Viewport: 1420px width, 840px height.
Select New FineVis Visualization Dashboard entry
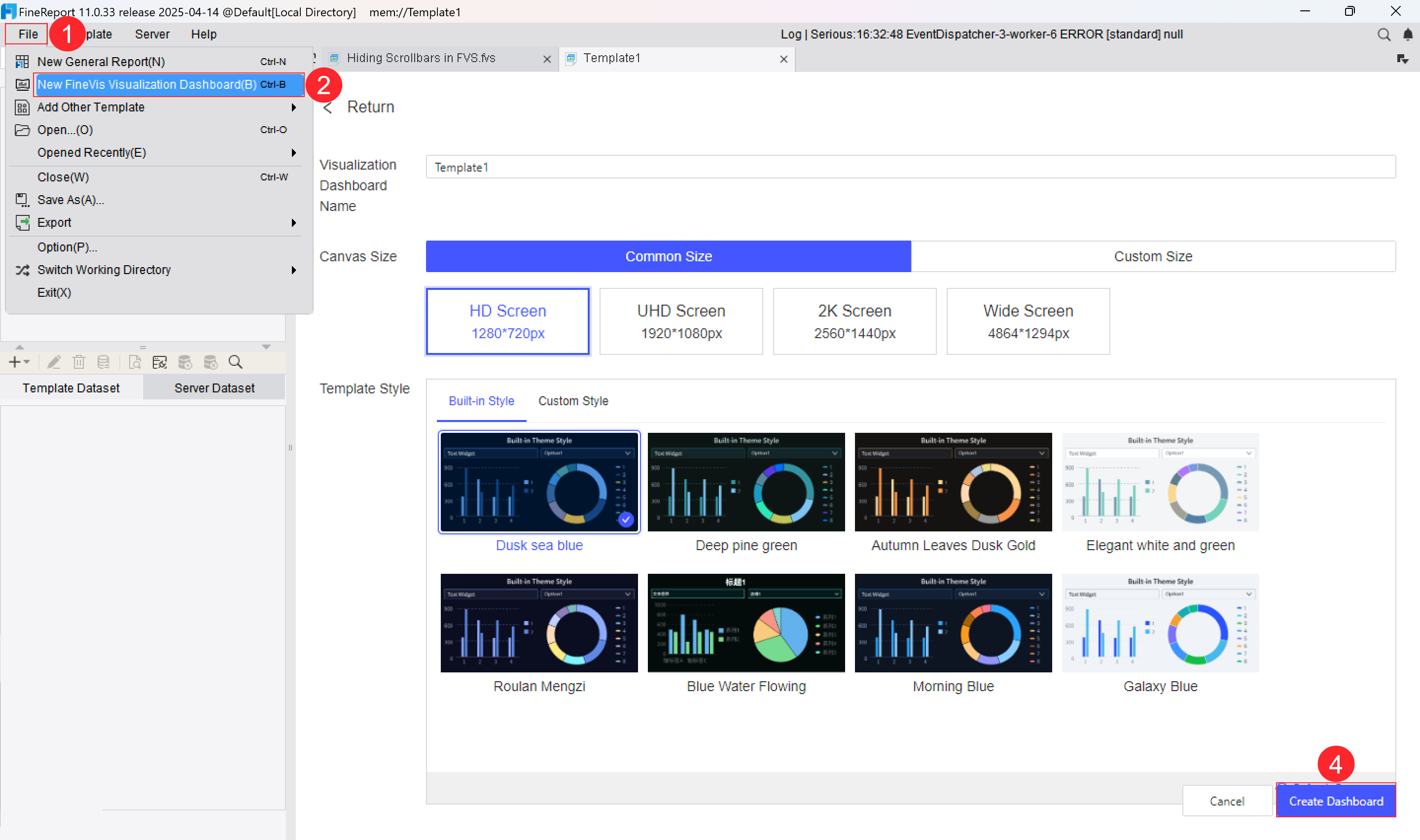click(169, 84)
